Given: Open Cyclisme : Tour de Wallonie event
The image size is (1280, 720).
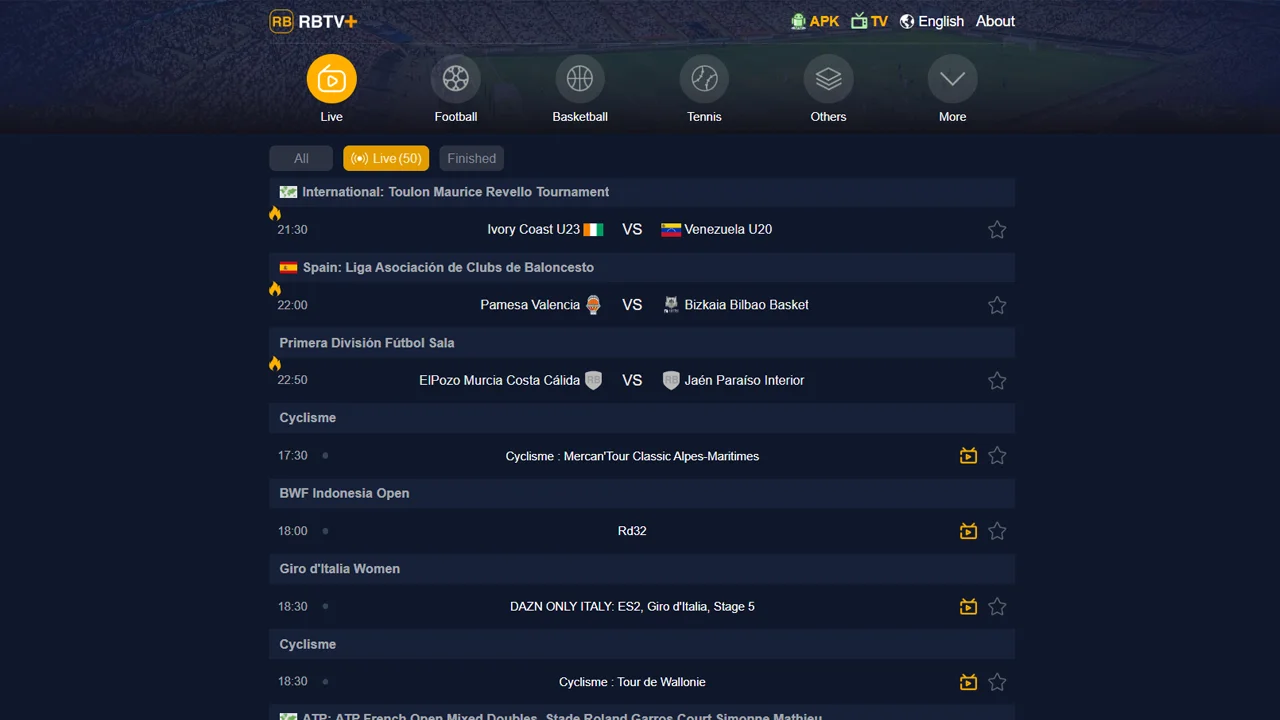Looking at the screenshot, I should 632,682.
